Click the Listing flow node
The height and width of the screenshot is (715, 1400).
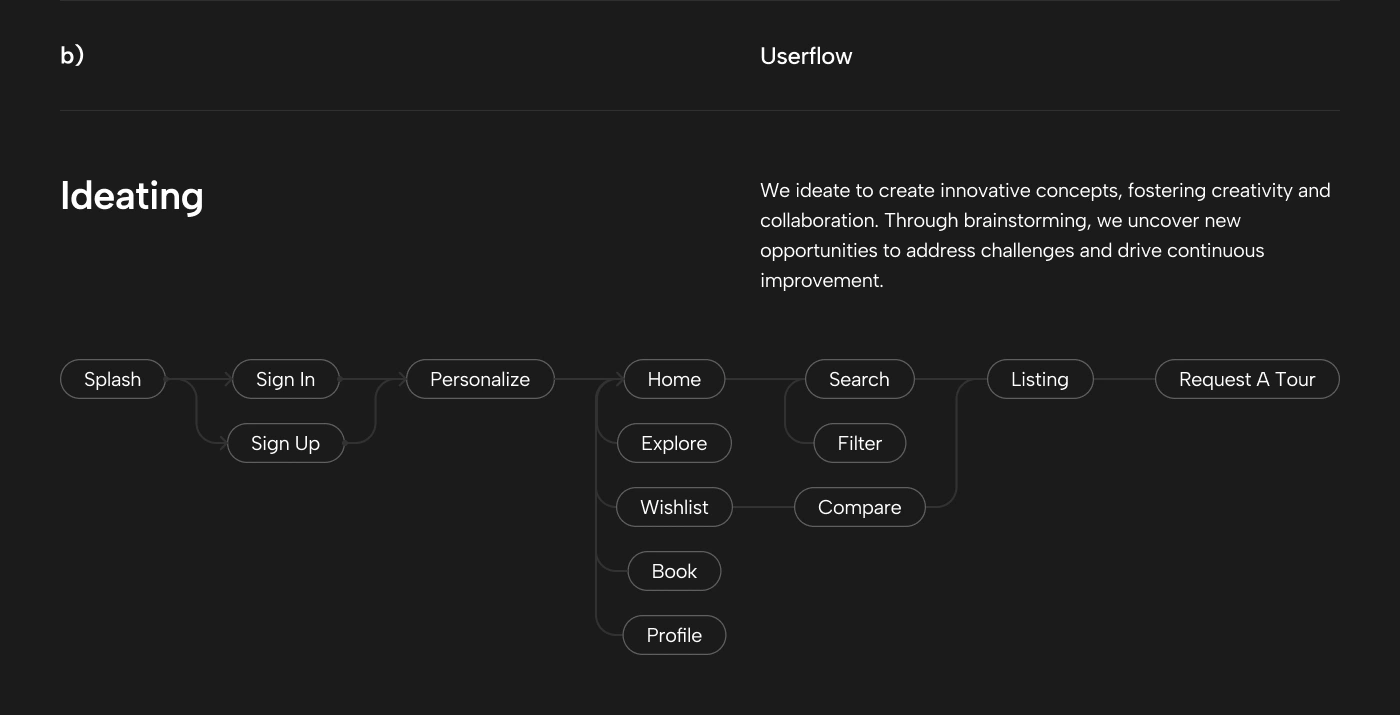point(1040,379)
